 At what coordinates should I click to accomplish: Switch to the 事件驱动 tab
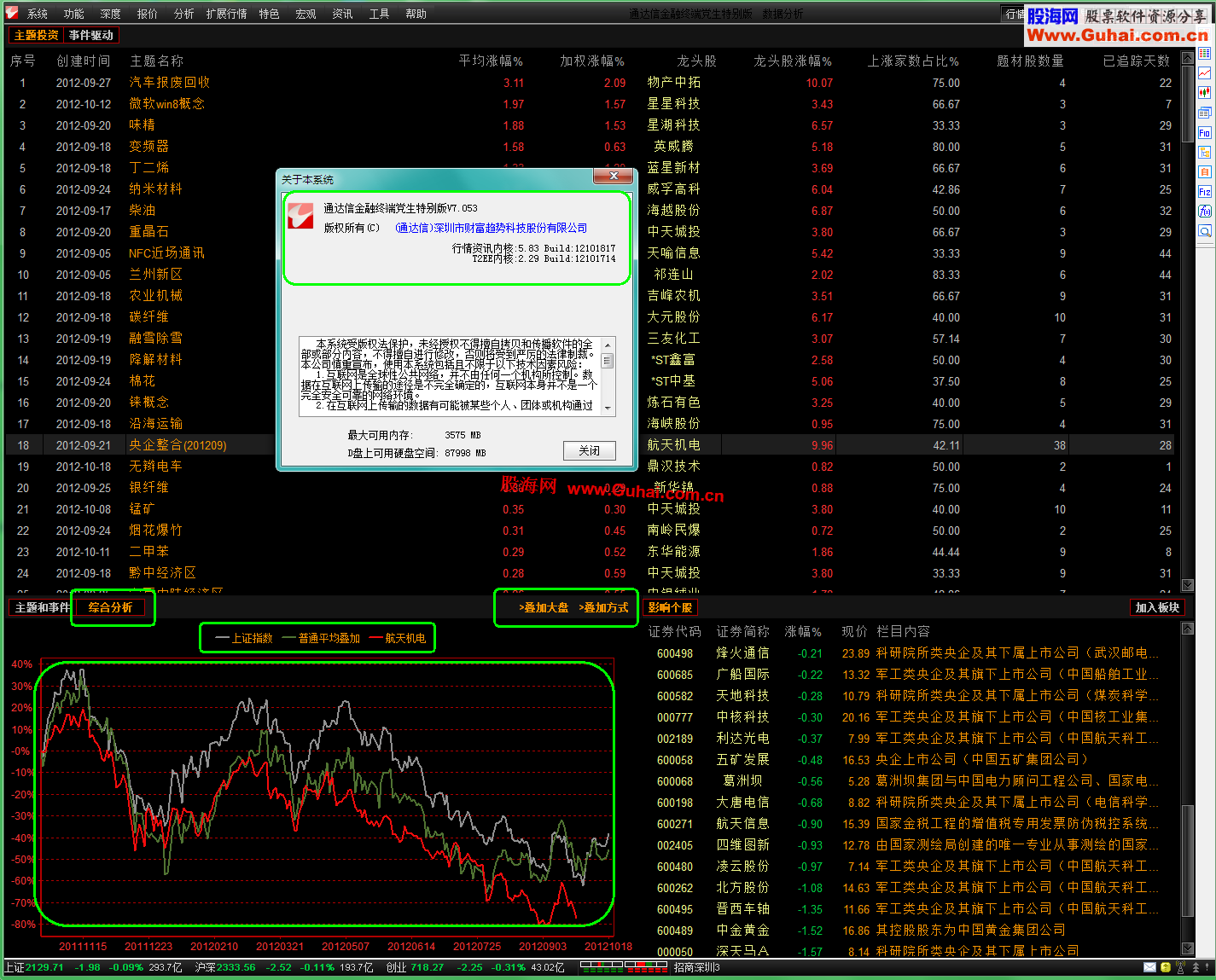90,35
